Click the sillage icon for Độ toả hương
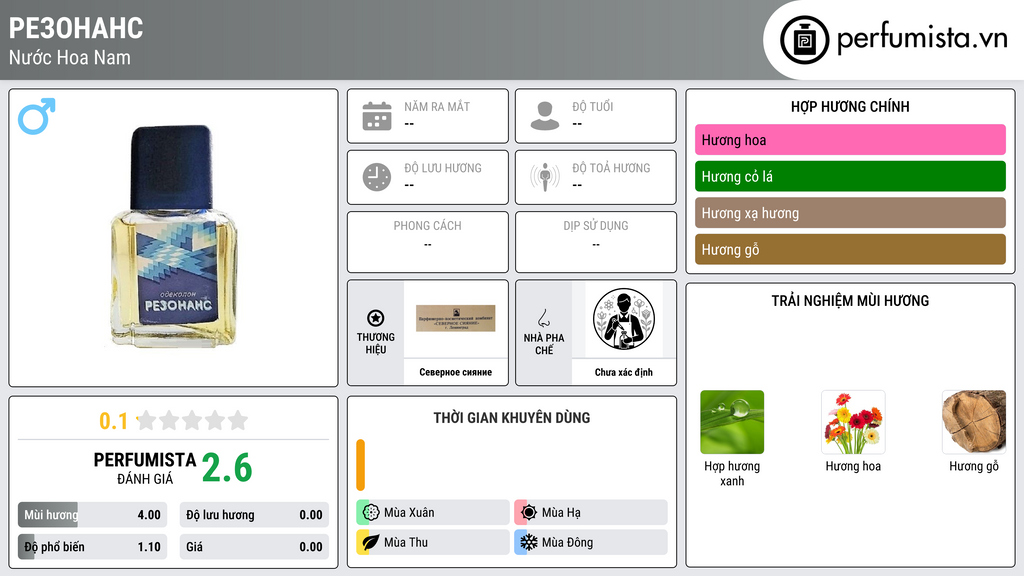 point(545,177)
